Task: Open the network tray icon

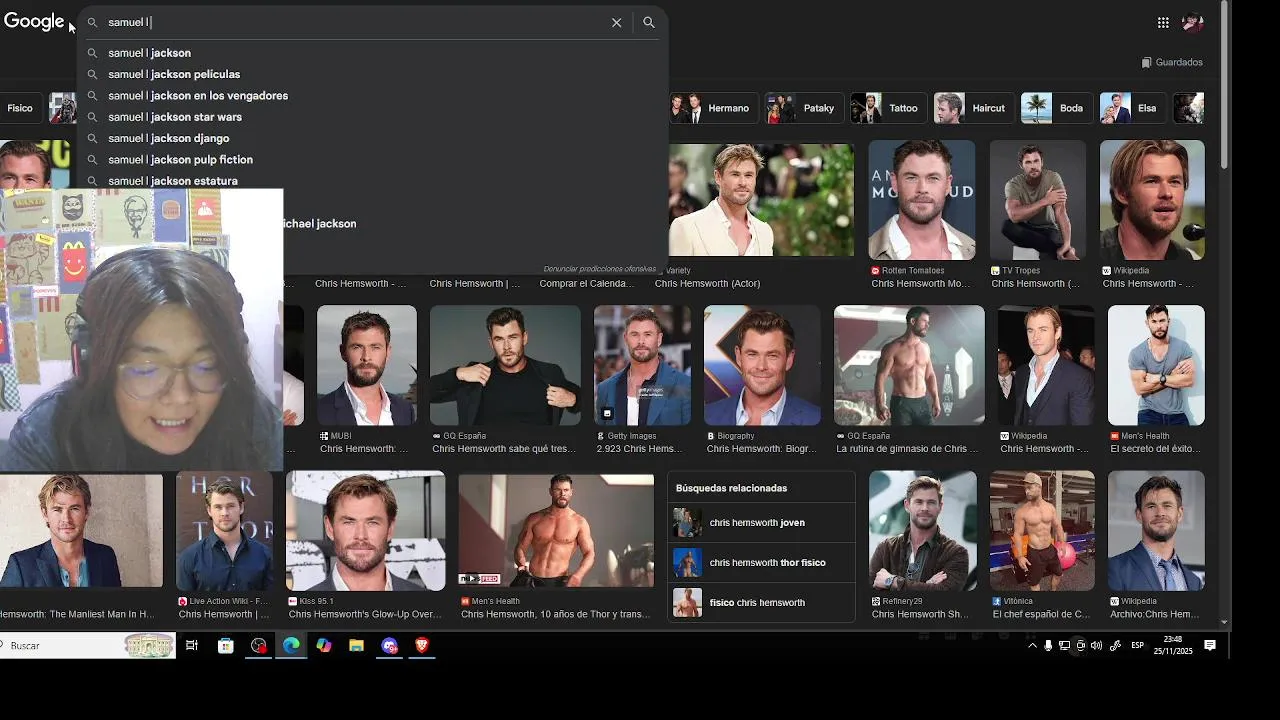Action: click(1064, 646)
